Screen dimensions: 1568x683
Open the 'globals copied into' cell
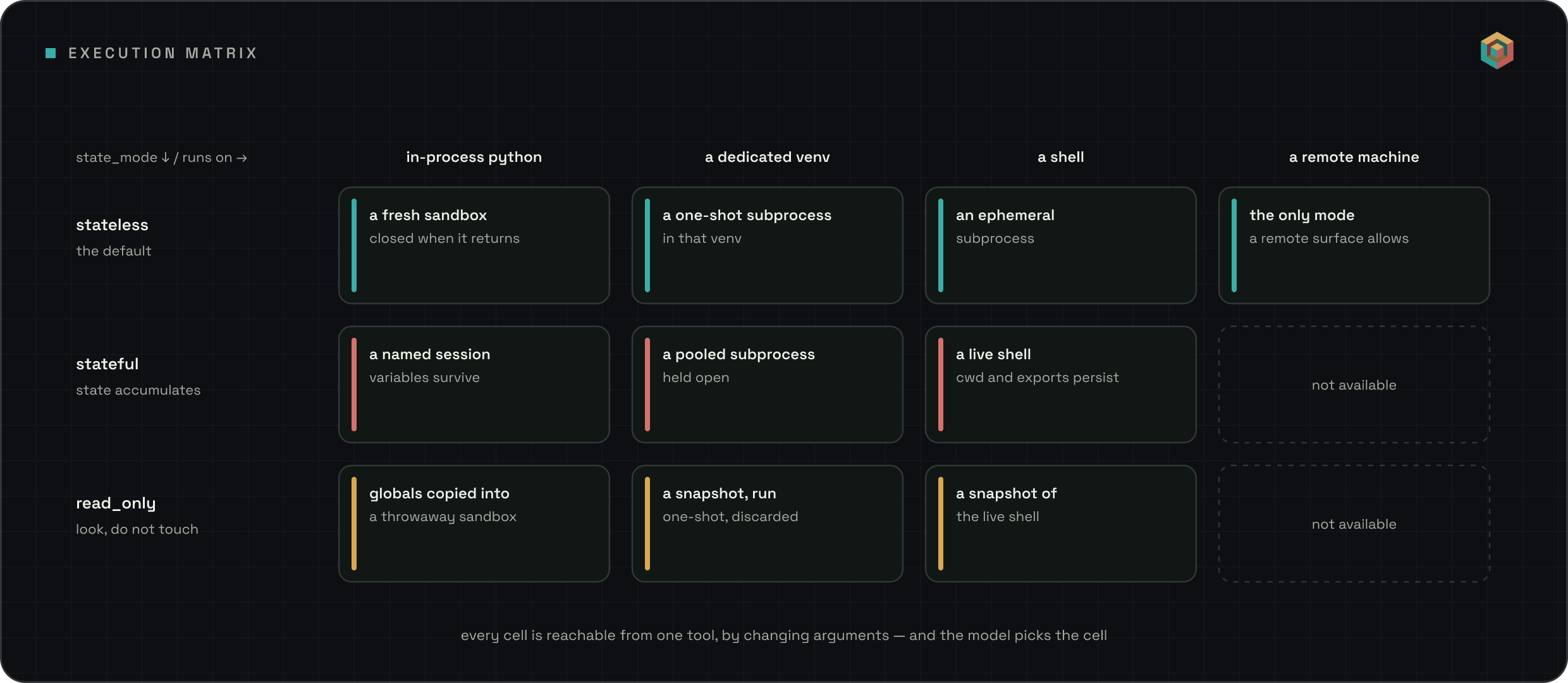pos(474,524)
